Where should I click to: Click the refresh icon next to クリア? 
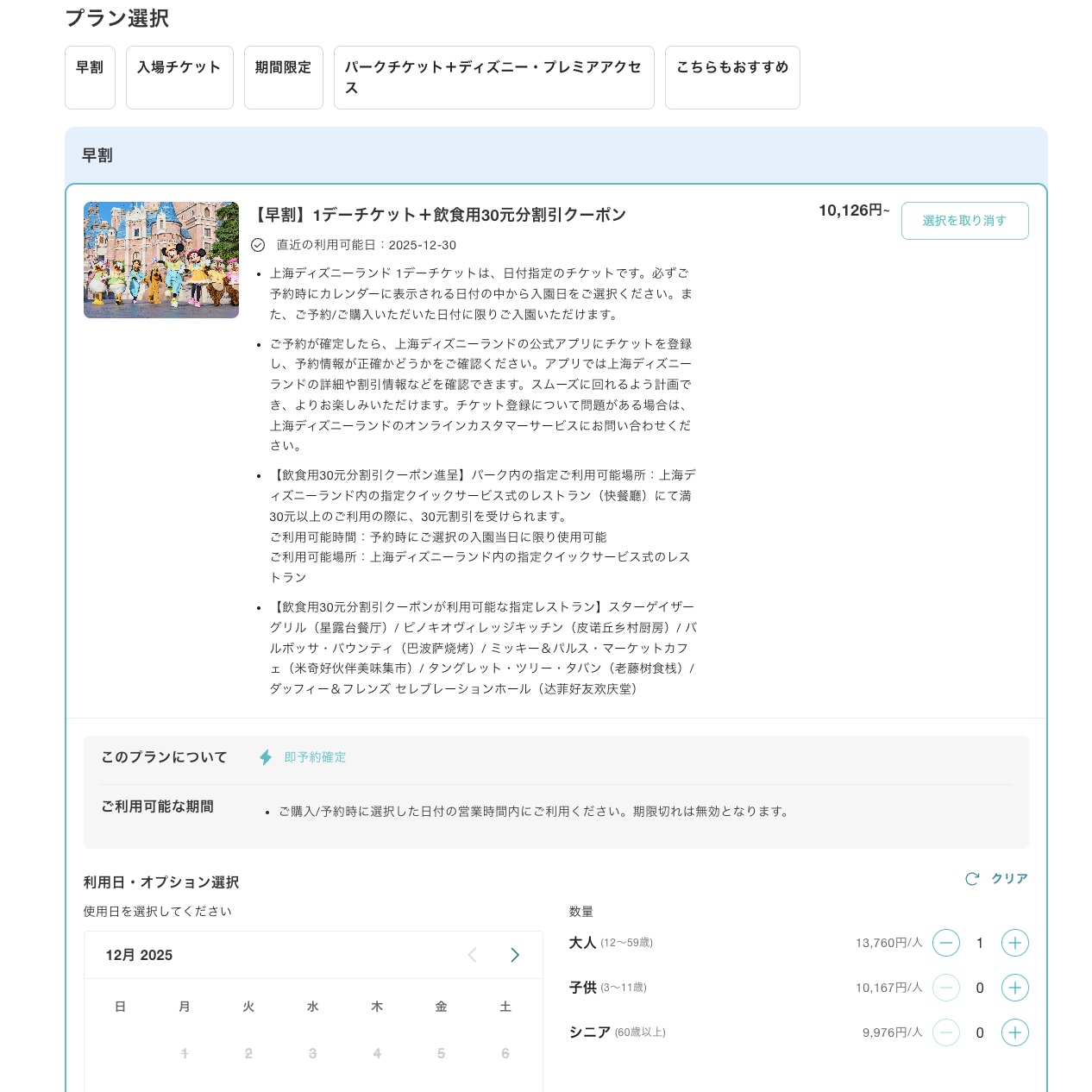[x=973, y=879]
